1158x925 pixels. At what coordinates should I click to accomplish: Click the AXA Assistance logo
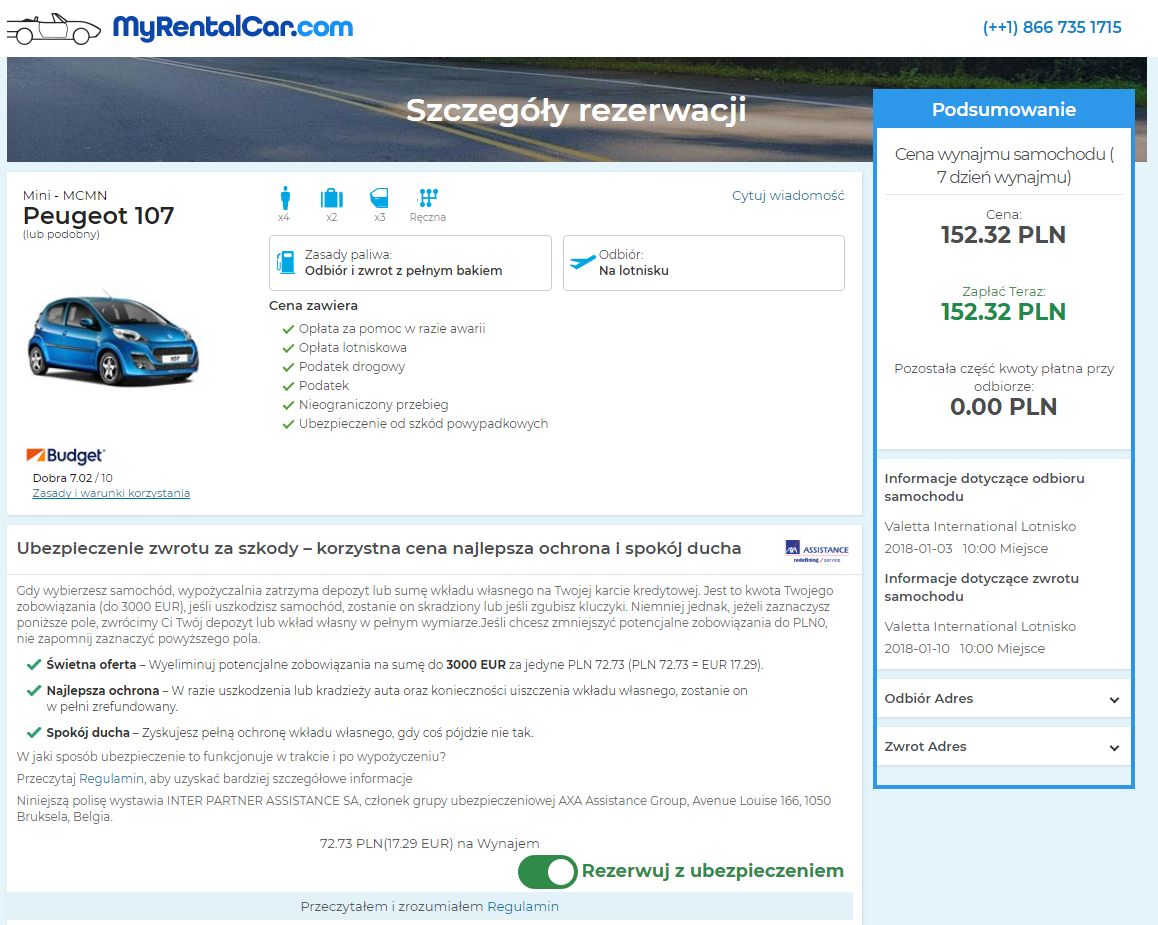click(x=817, y=551)
